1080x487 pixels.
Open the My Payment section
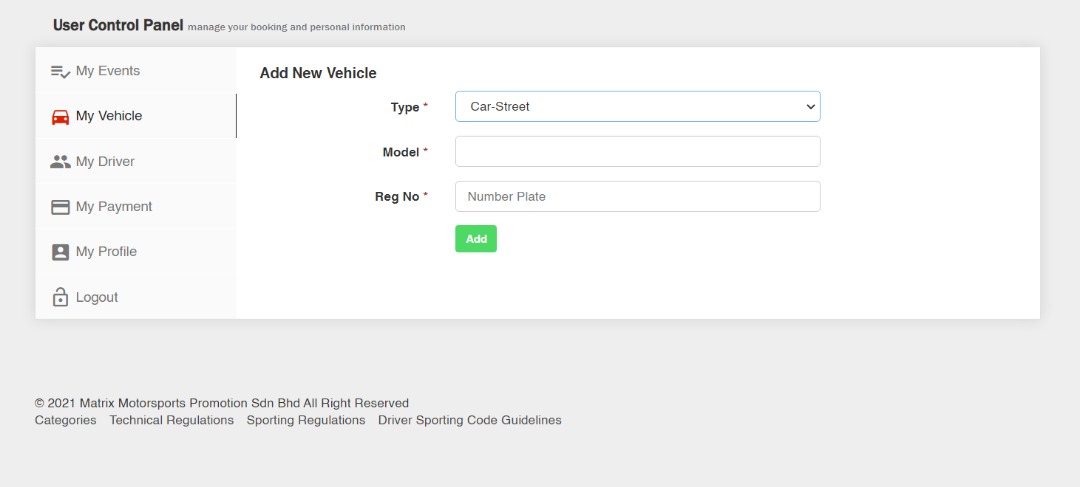tap(136, 206)
